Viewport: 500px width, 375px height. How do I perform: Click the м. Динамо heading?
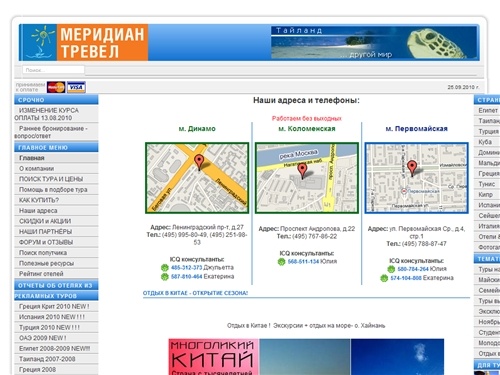point(197,129)
